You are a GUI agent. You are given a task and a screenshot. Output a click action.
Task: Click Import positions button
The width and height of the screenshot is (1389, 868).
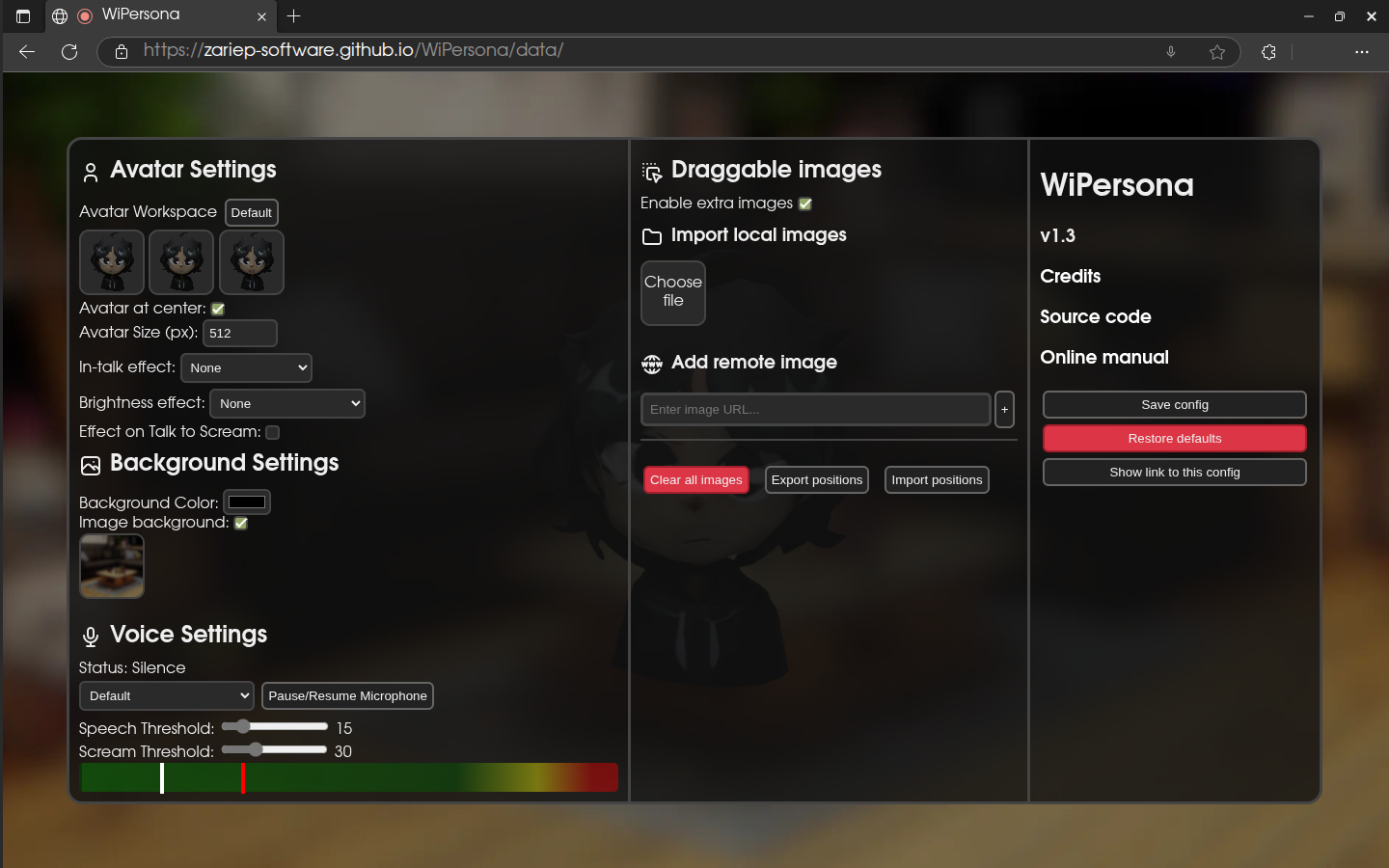tap(937, 479)
